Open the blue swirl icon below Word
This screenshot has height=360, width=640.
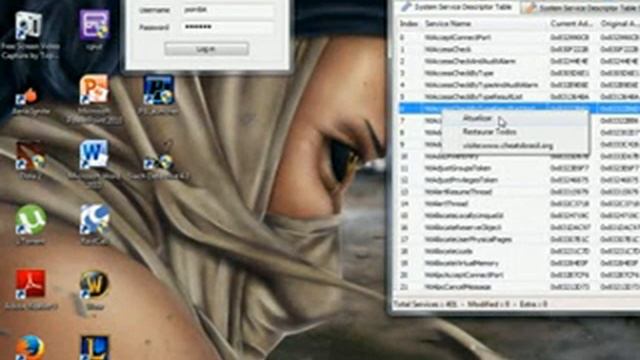pos(94,224)
